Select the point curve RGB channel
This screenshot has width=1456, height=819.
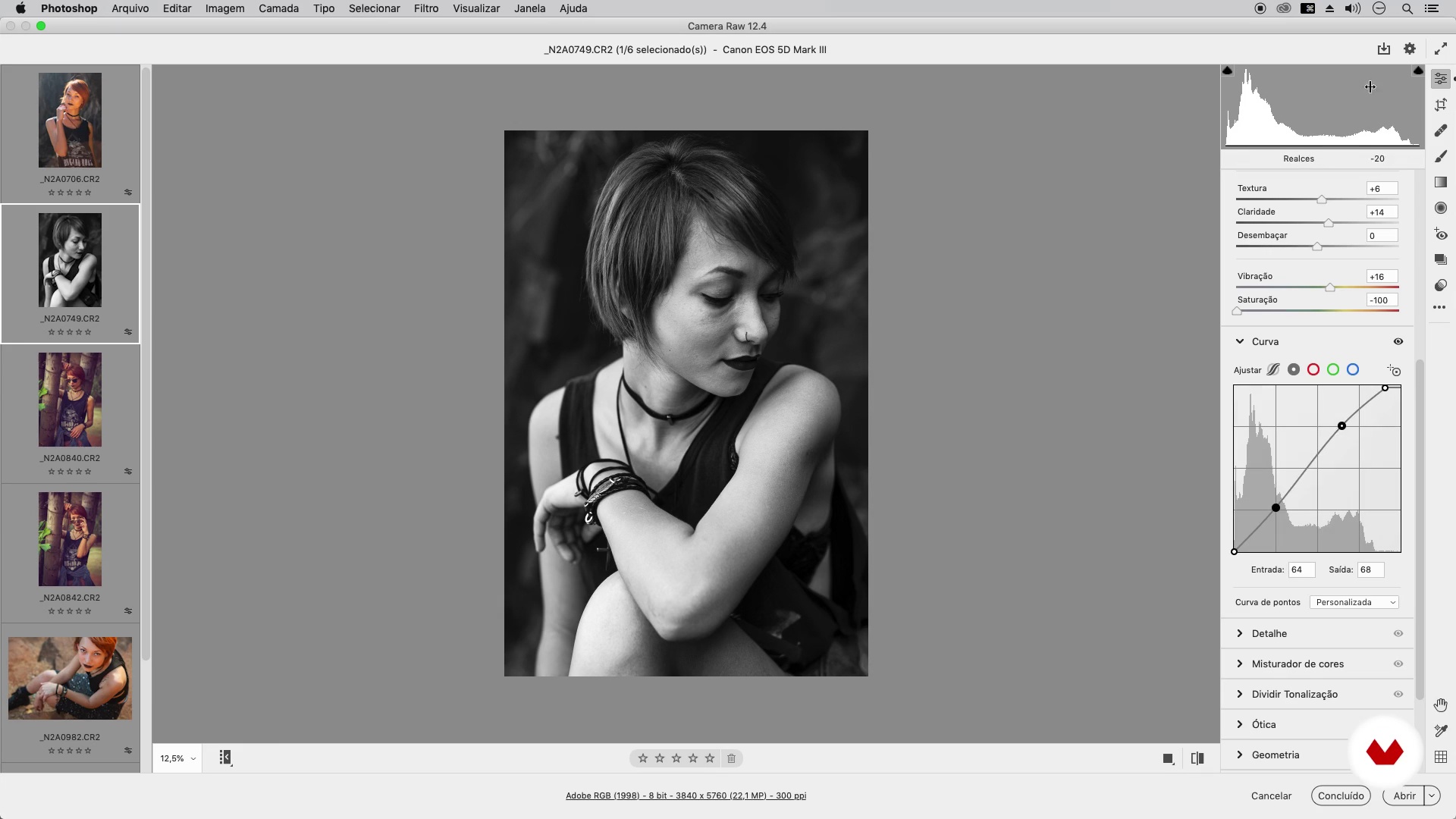coord(1294,370)
